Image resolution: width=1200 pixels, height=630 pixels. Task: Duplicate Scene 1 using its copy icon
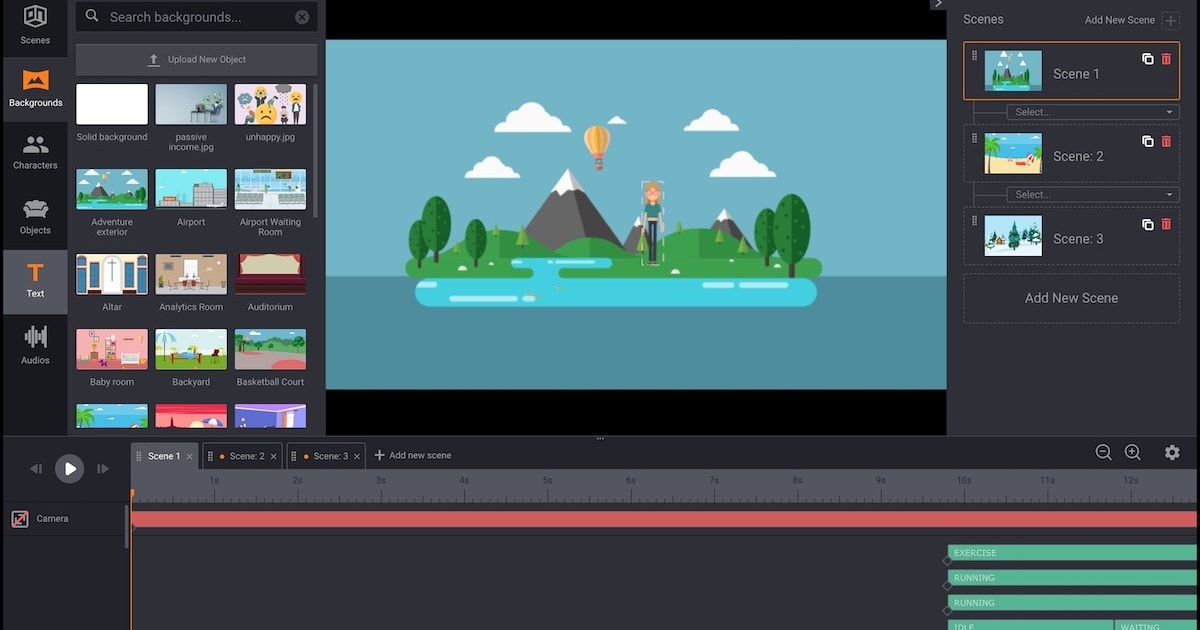1147,58
